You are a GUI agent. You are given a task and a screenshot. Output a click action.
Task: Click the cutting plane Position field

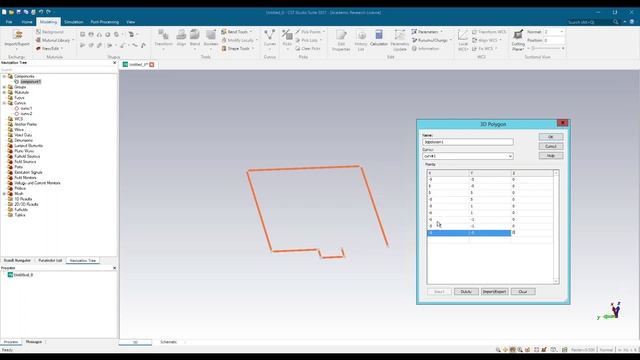click(x=554, y=40)
